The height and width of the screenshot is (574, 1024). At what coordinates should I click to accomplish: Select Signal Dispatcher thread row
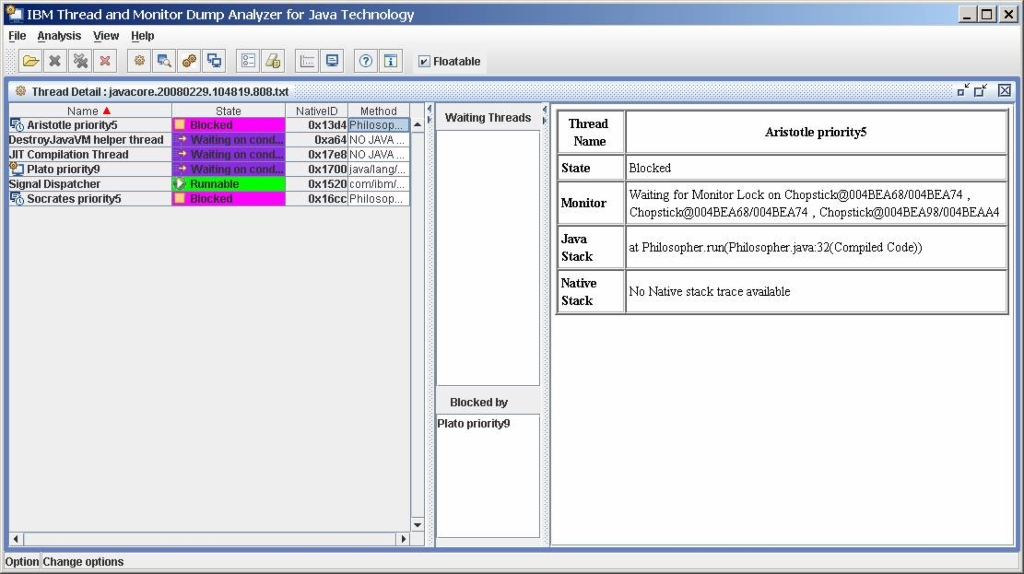pos(209,184)
